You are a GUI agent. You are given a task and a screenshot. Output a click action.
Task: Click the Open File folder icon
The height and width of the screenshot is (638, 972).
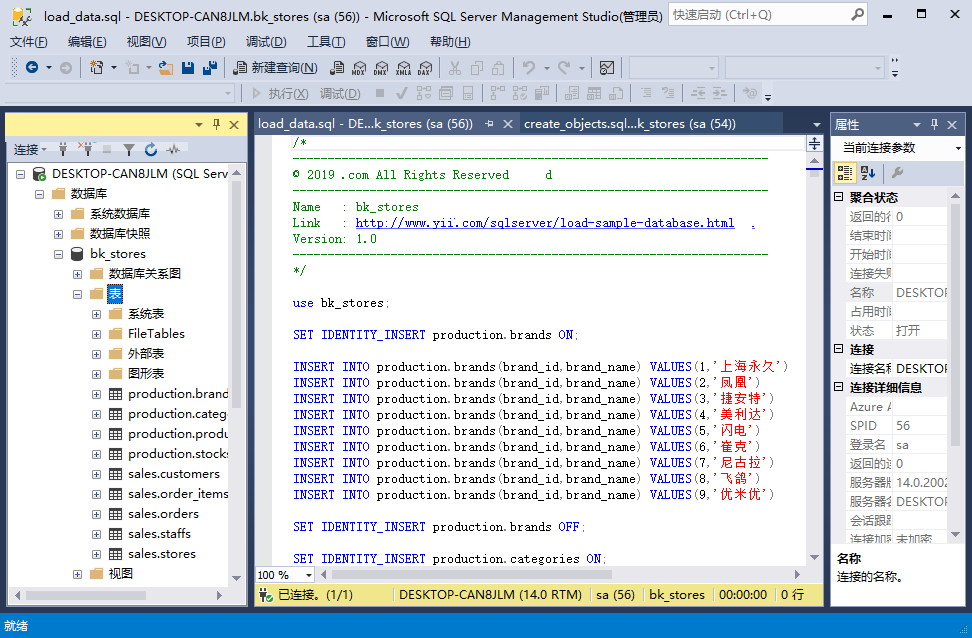click(x=166, y=67)
